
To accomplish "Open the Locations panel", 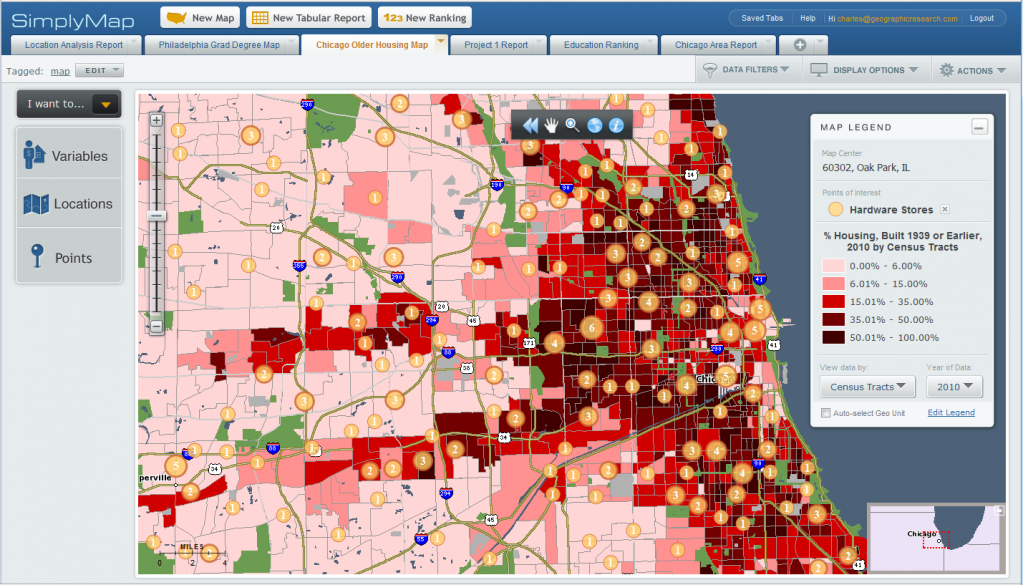I will (x=69, y=203).
